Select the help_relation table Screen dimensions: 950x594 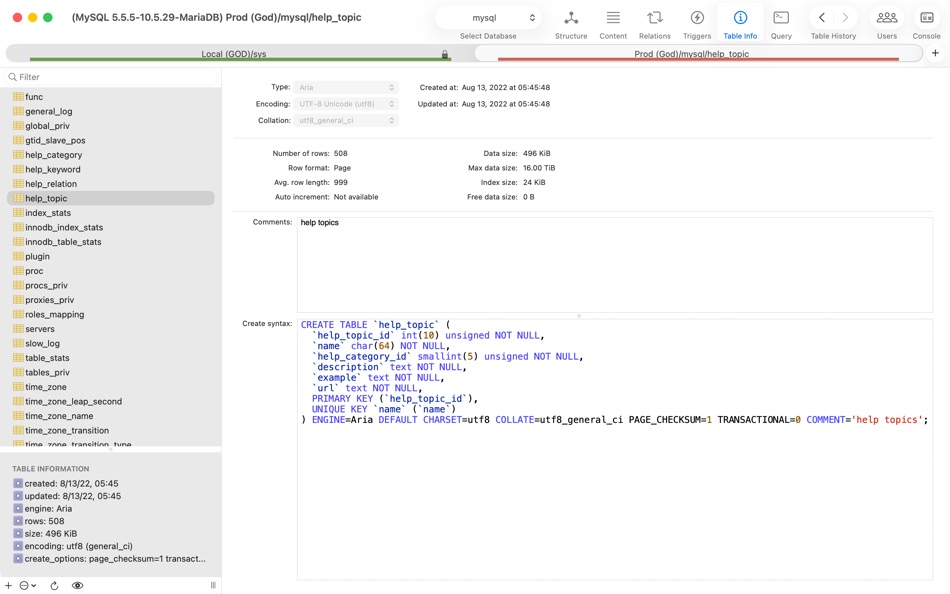pos(110,184)
